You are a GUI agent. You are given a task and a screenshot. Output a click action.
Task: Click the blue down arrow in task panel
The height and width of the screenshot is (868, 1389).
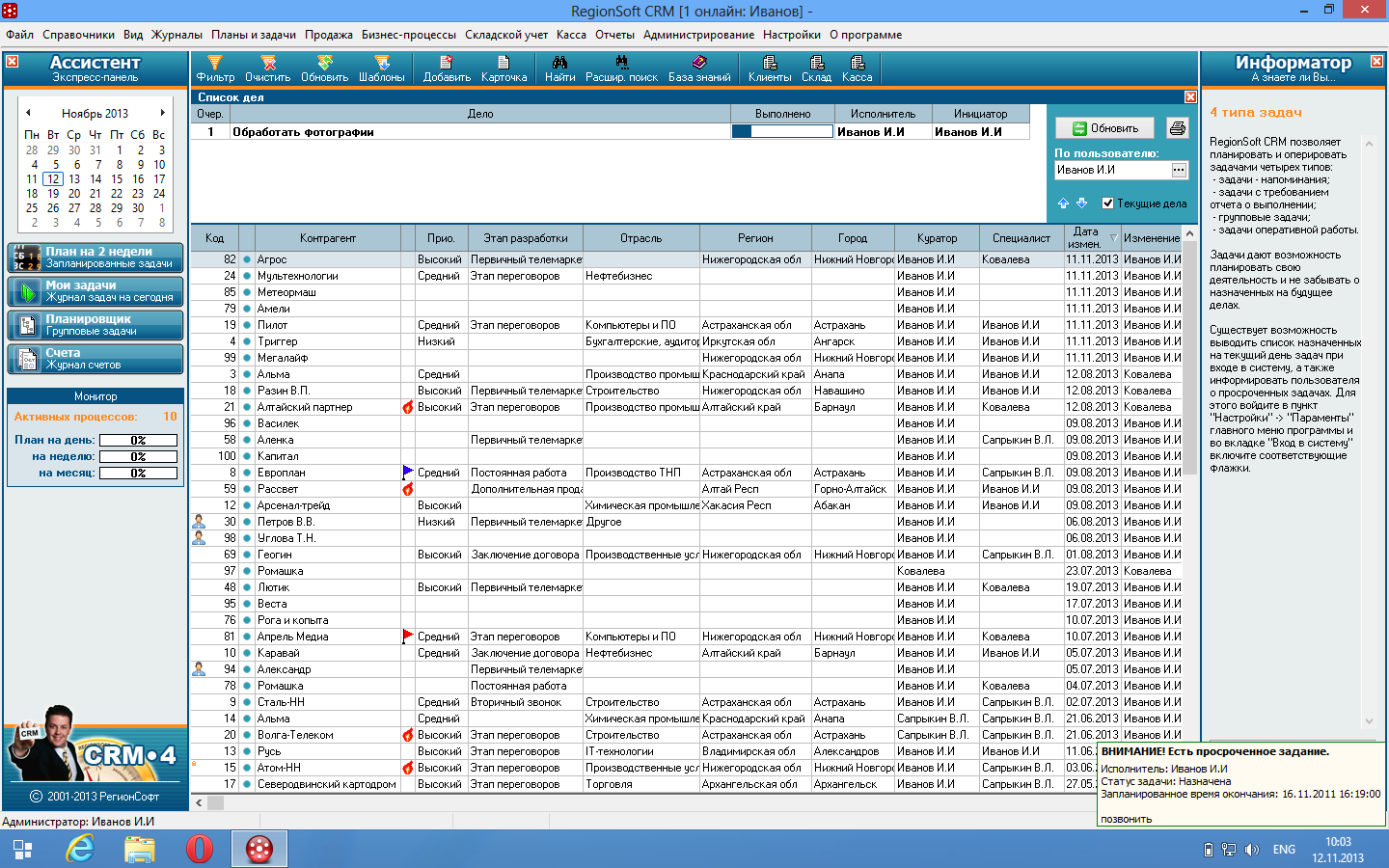(1081, 203)
